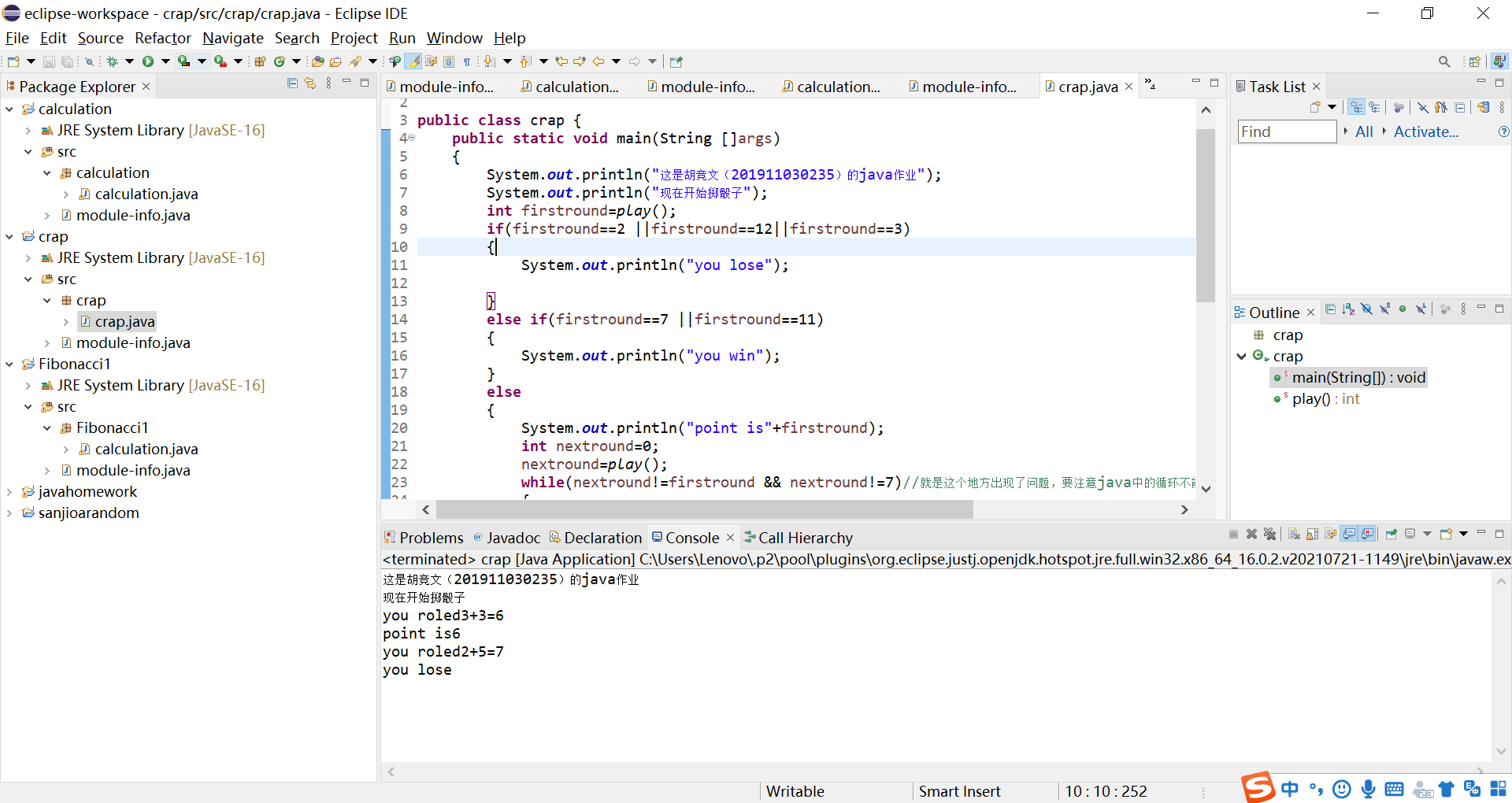The height and width of the screenshot is (803, 1512).
Task: Click Remove All Terminated Launches icon
Action: tap(1269, 534)
